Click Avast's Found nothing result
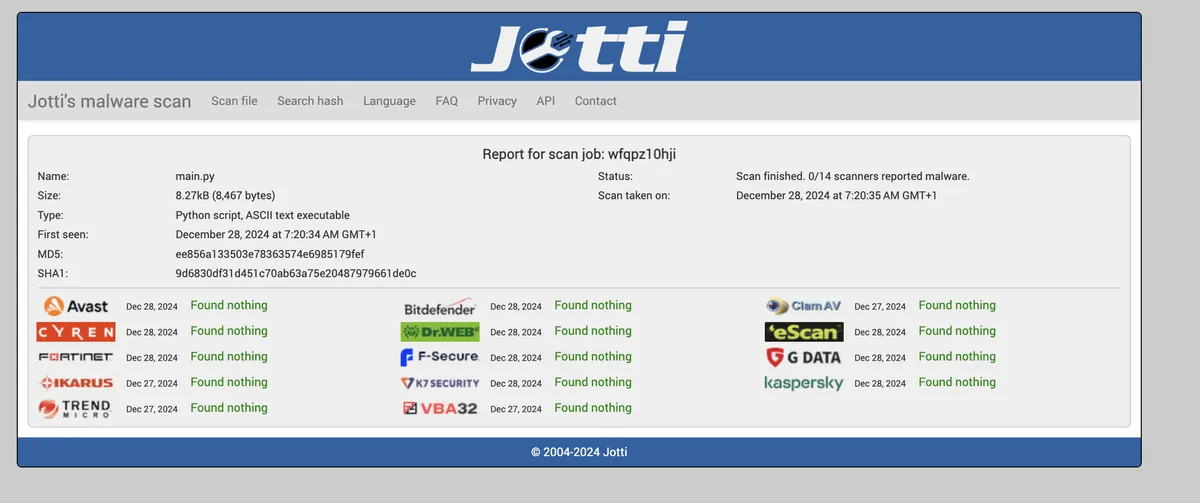This screenshot has height=503, width=1200. pyautogui.click(x=229, y=305)
